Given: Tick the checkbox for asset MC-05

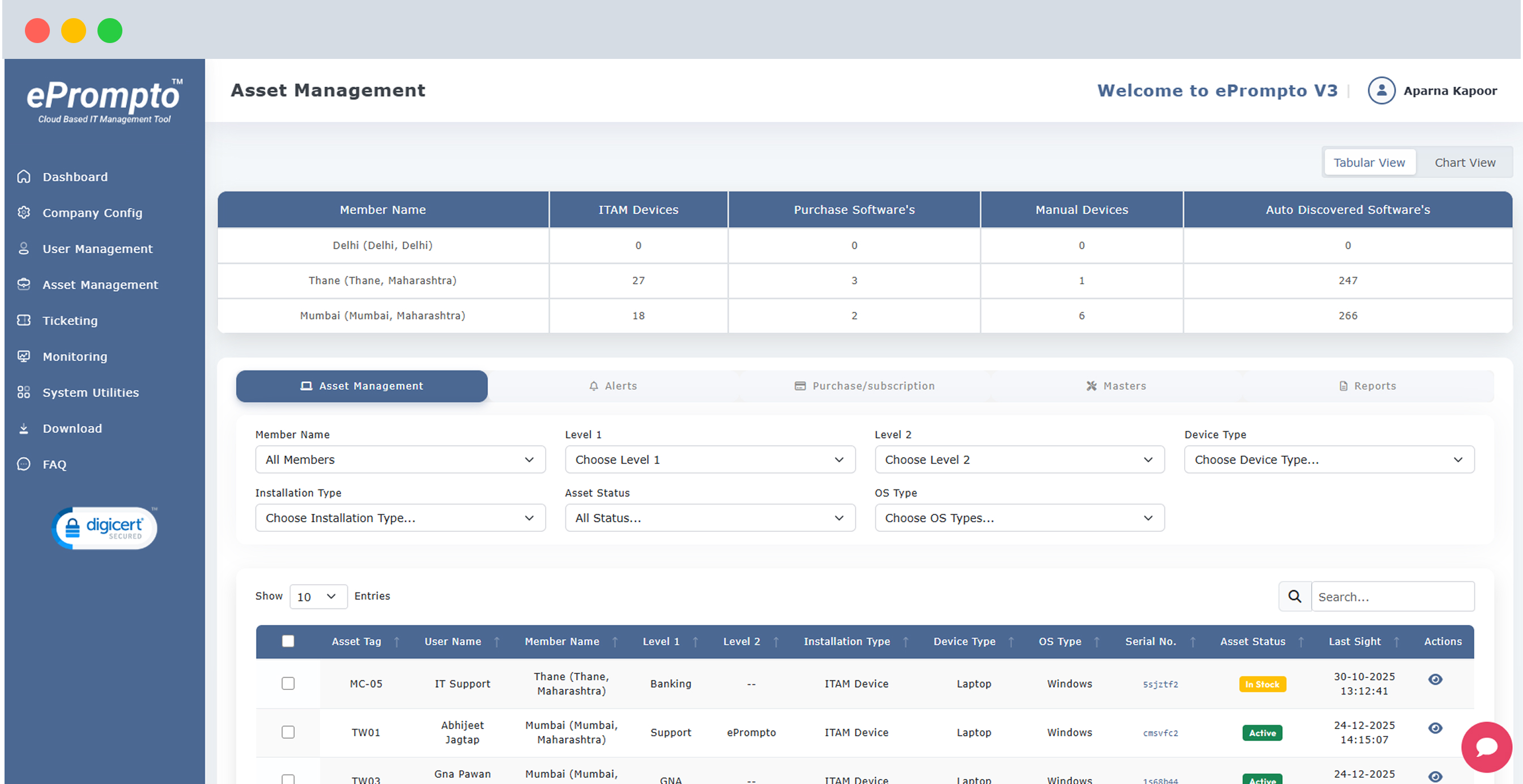Looking at the screenshot, I should [x=288, y=684].
